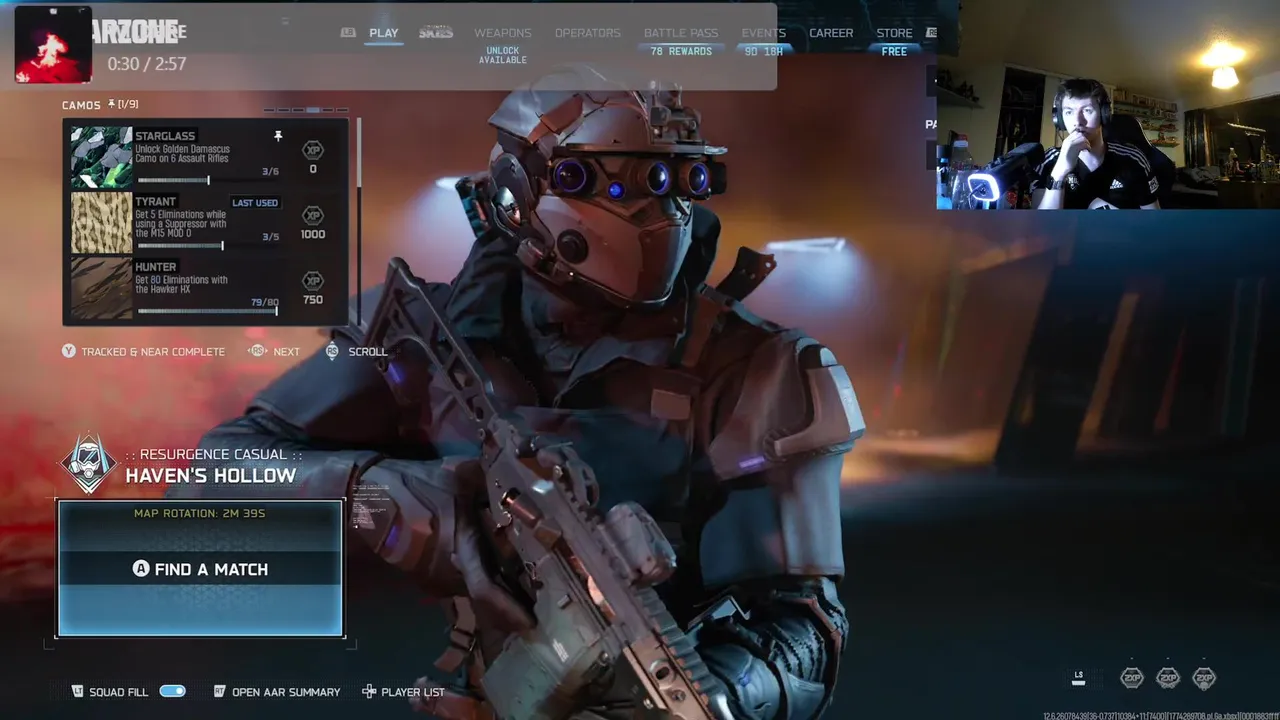
Task: Select the Skies logo tab
Action: [436, 33]
